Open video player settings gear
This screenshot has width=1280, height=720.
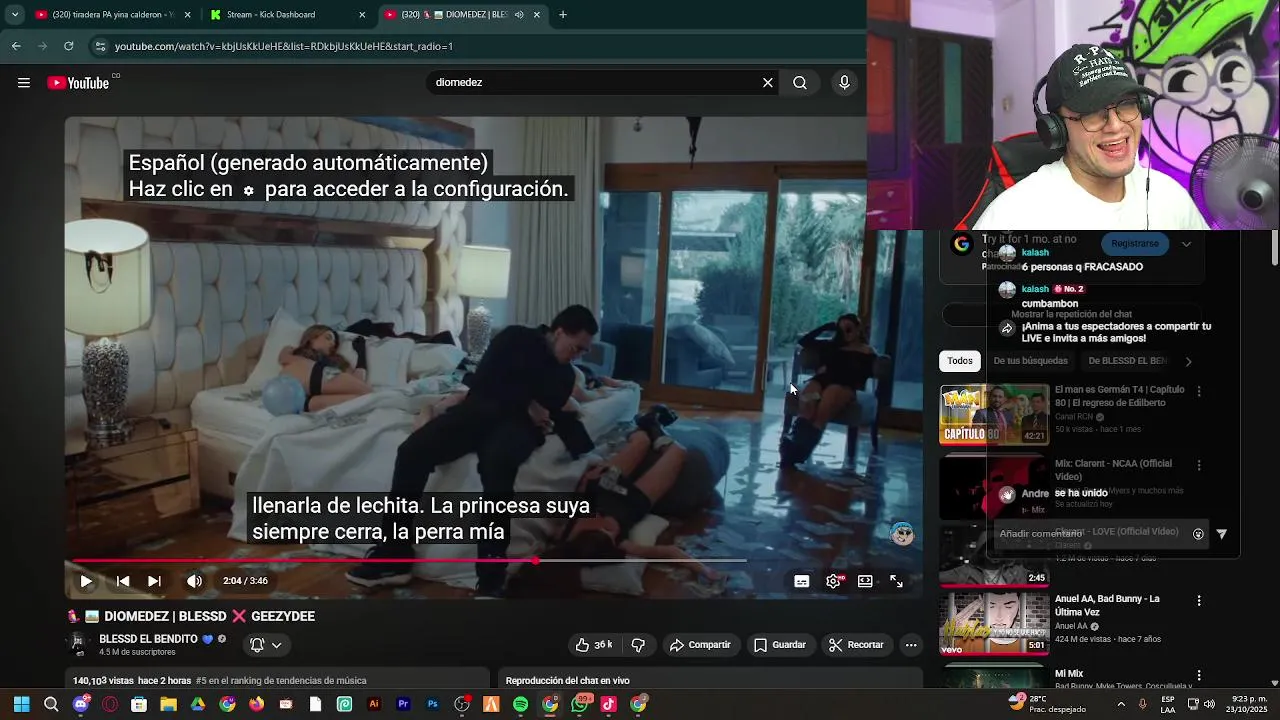pyautogui.click(x=834, y=581)
